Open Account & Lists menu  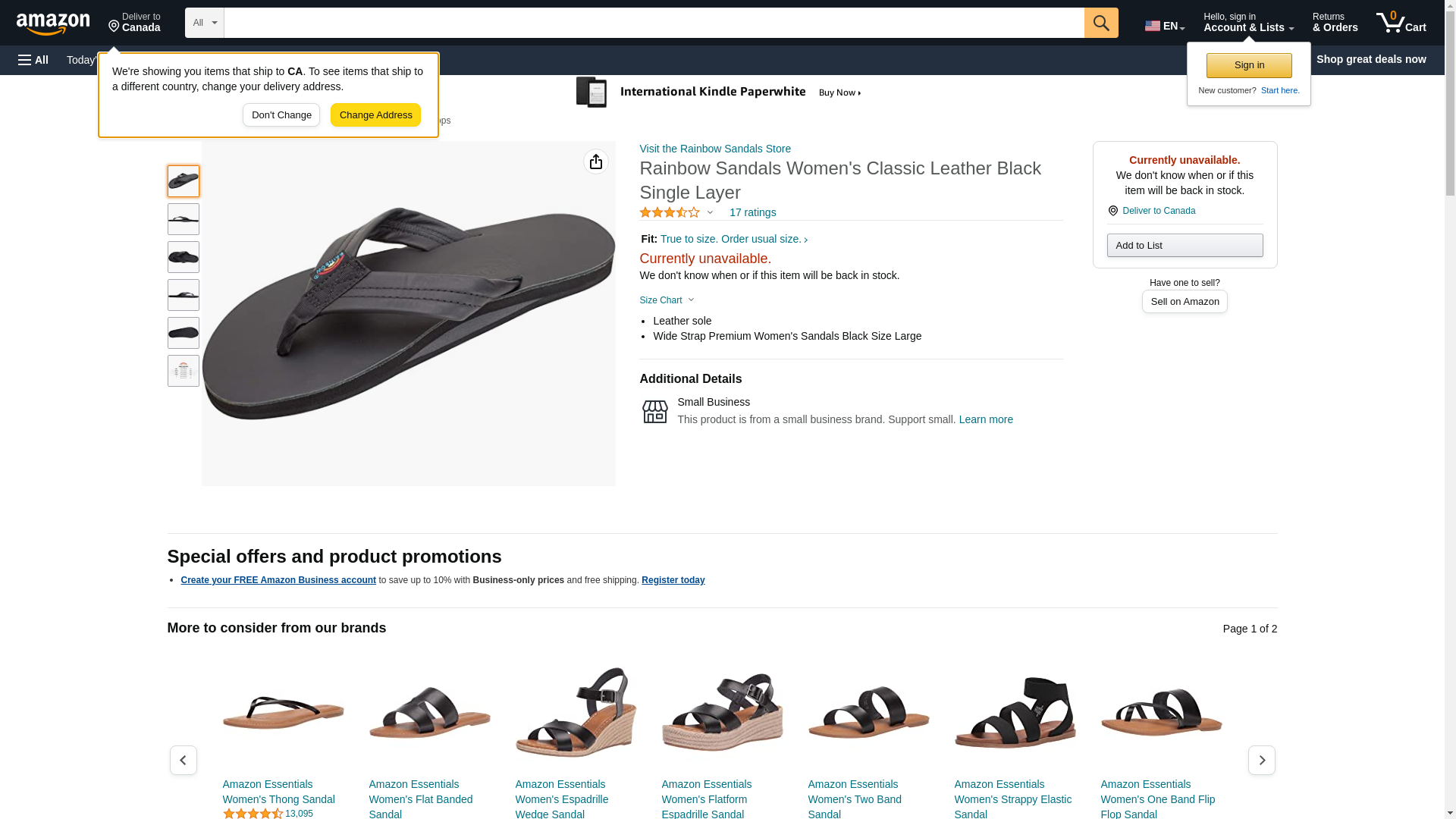tap(1248, 23)
